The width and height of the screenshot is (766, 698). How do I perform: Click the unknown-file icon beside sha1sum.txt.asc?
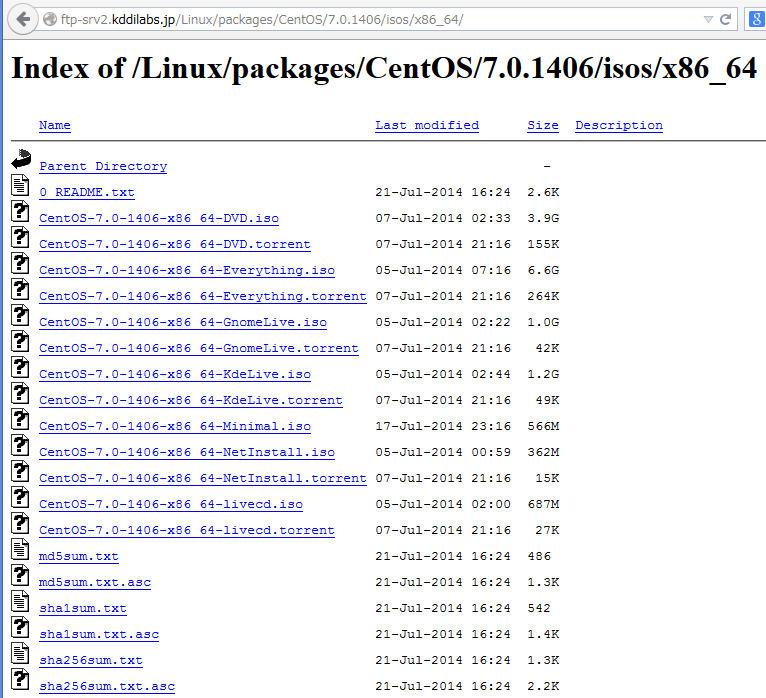[20, 628]
